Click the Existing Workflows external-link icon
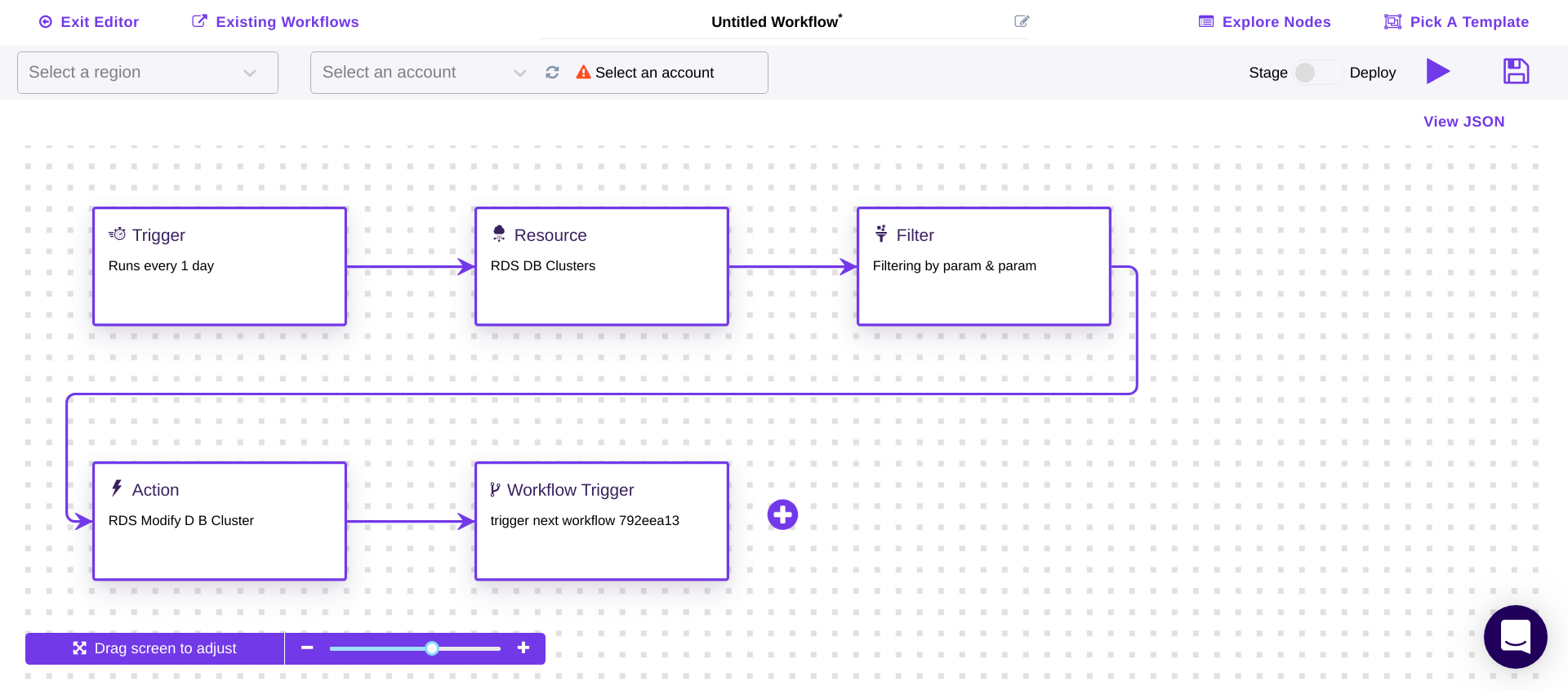1568x690 pixels. click(x=199, y=20)
